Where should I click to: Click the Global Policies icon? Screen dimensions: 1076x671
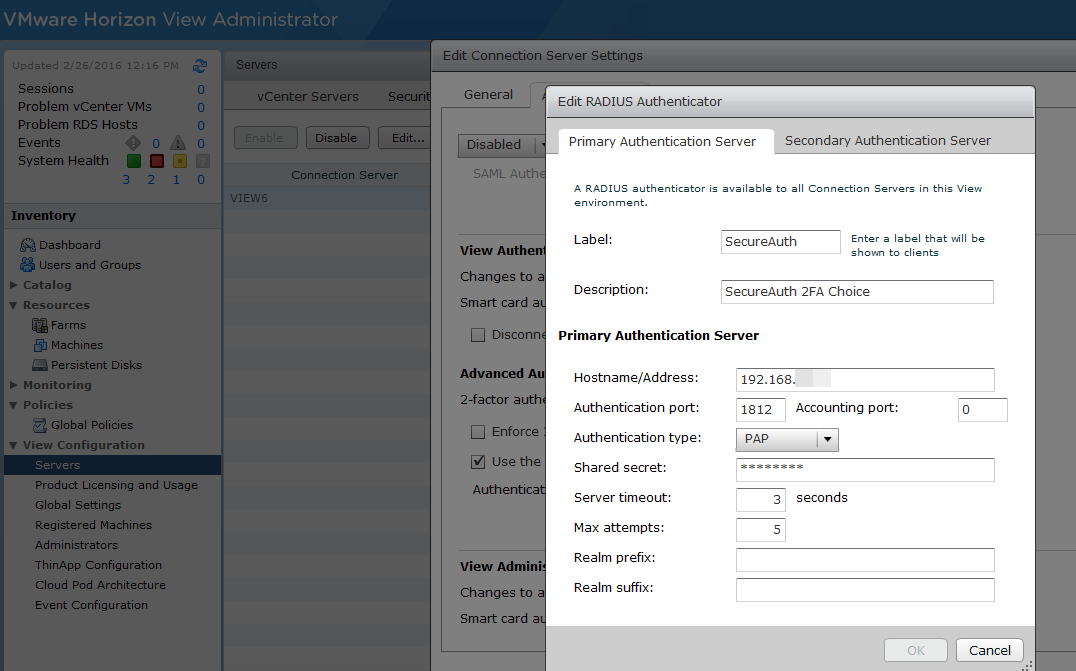coord(40,425)
